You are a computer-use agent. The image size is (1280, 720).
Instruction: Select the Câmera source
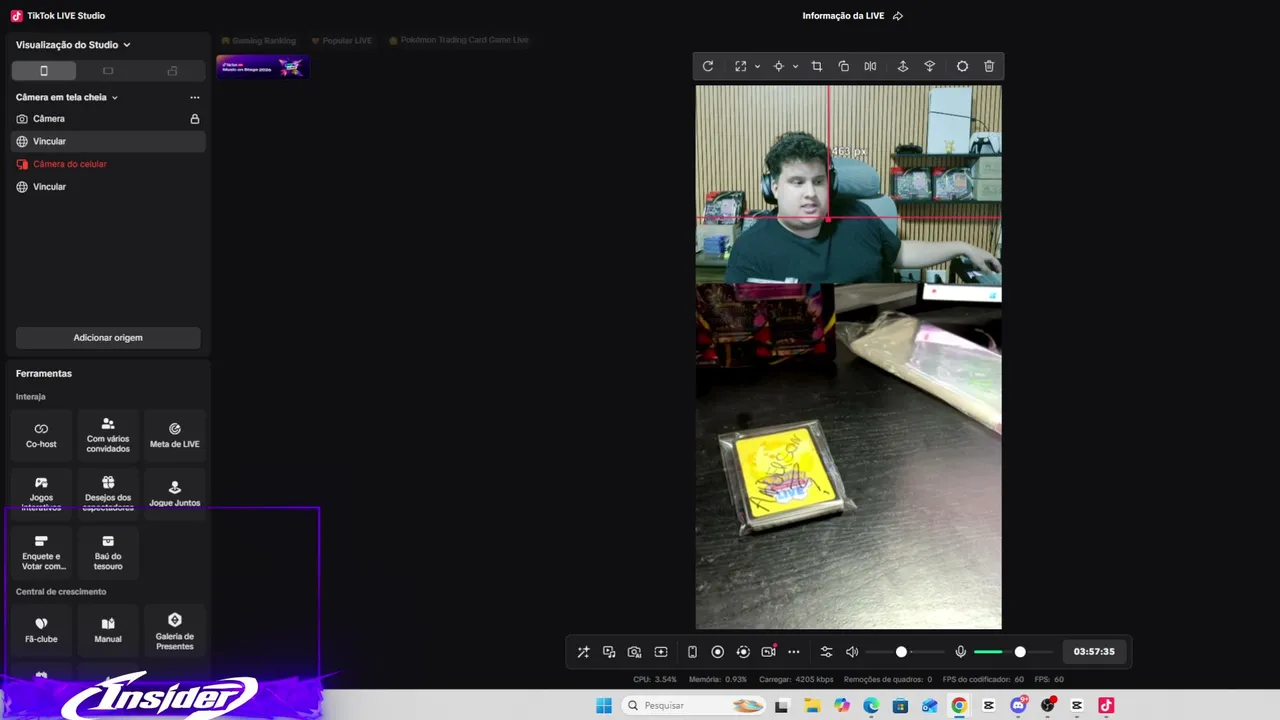(x=108, y=119)
